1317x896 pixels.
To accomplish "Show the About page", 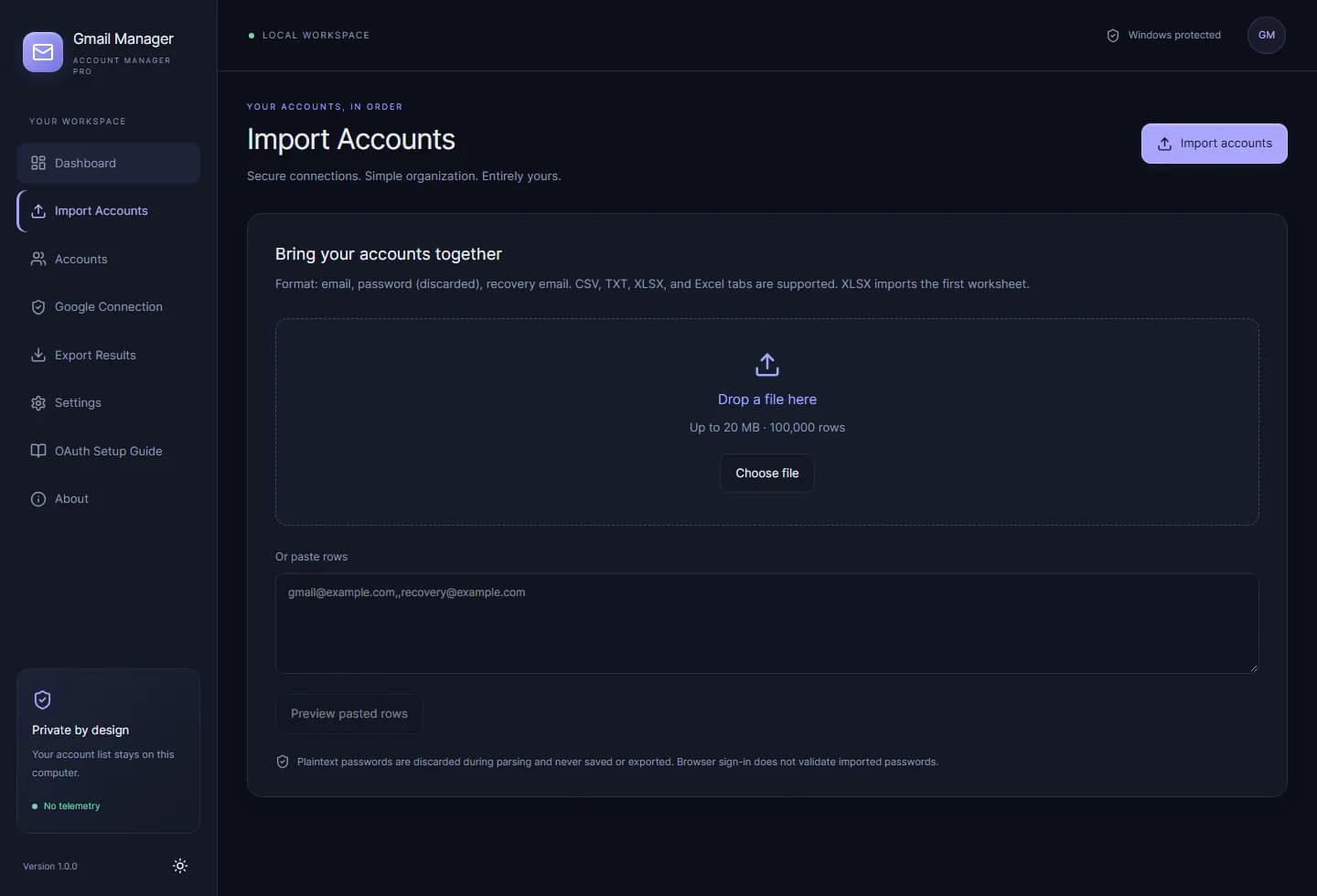I will point(108,499).
